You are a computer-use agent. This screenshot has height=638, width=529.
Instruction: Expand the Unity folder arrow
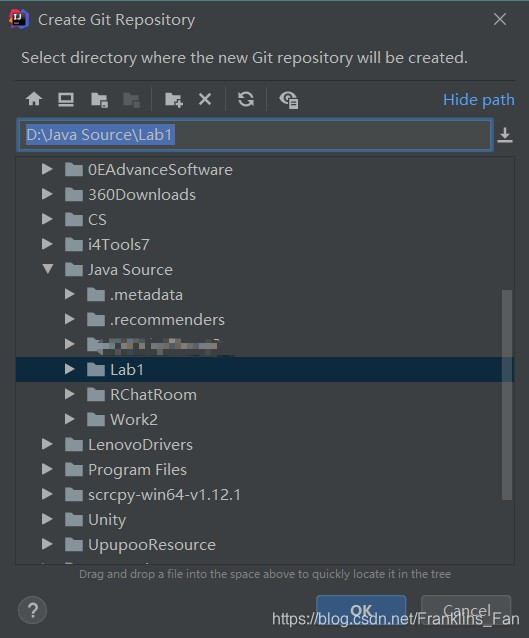click(x=47, y=519)
